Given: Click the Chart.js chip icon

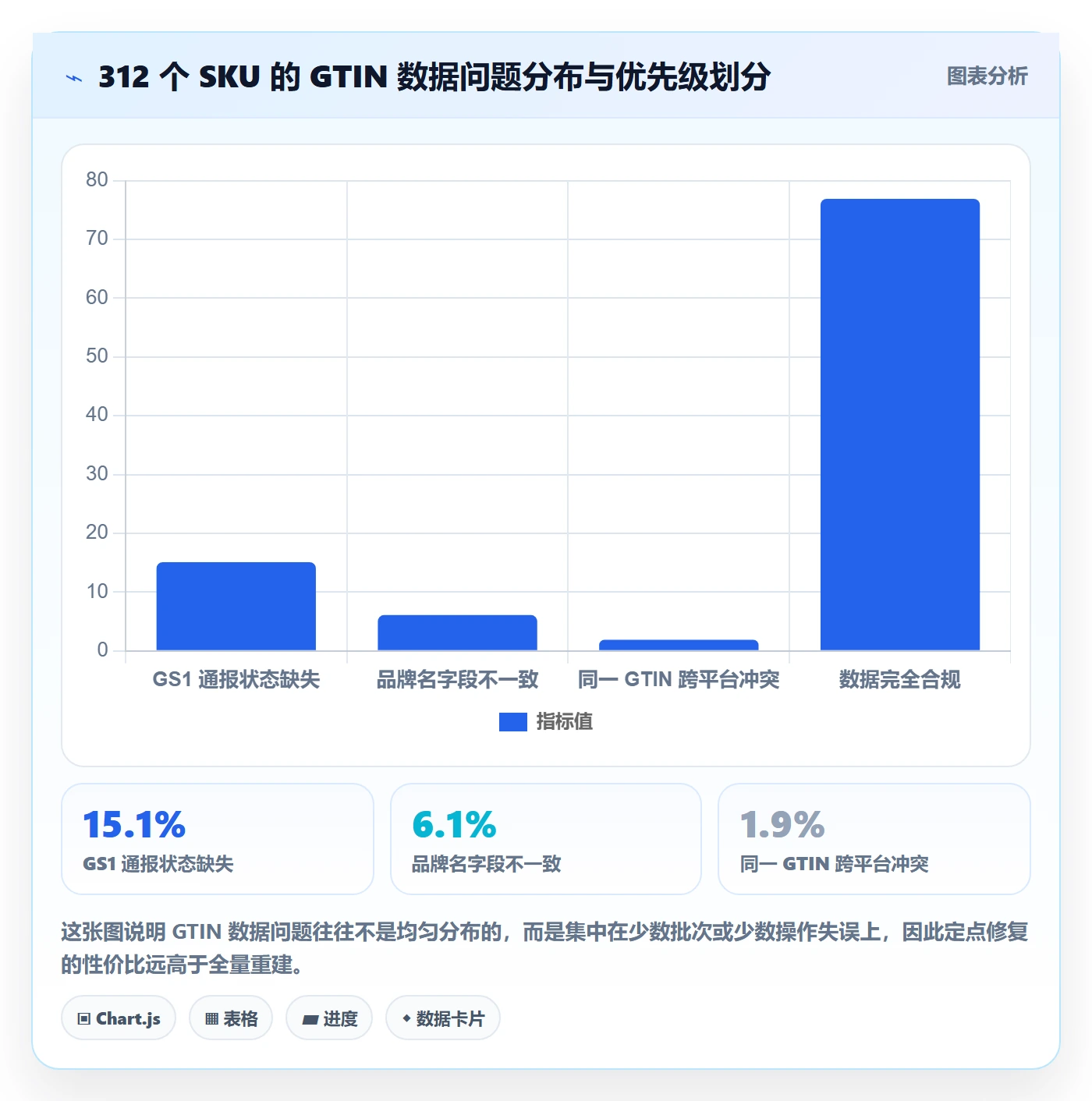Looking at the screenshot, I should [84, 1019].
